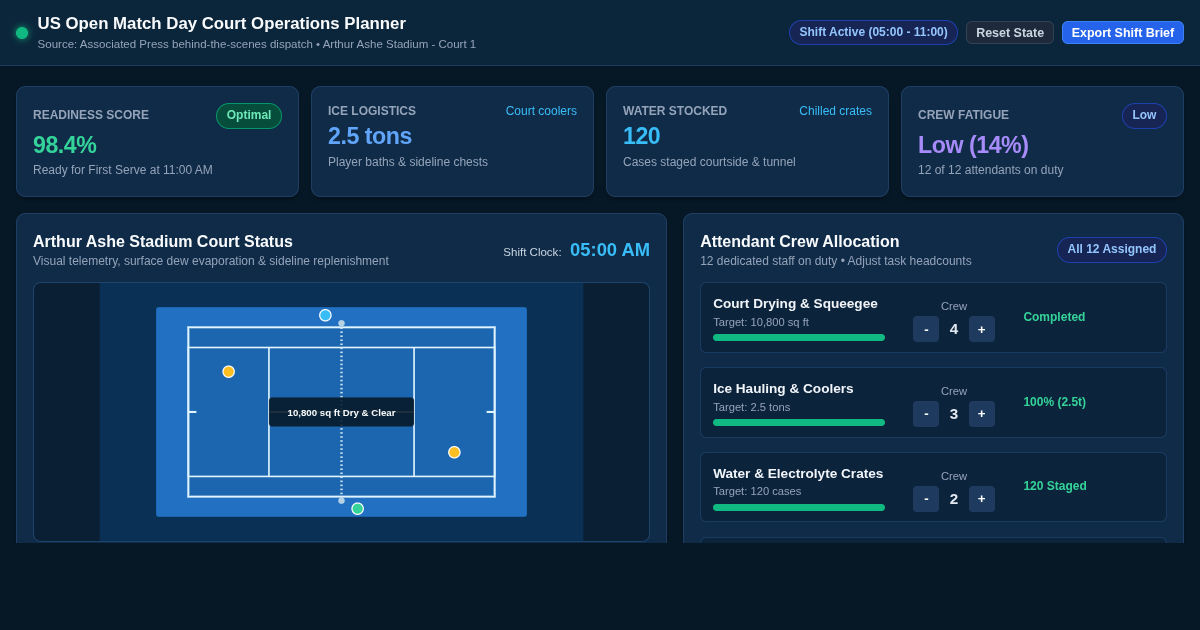Select the yellow attendant marker on left court
Image resolution: width=1200 pixels, height=630 pixels.
pyautogui.click(x=228, y=372)
